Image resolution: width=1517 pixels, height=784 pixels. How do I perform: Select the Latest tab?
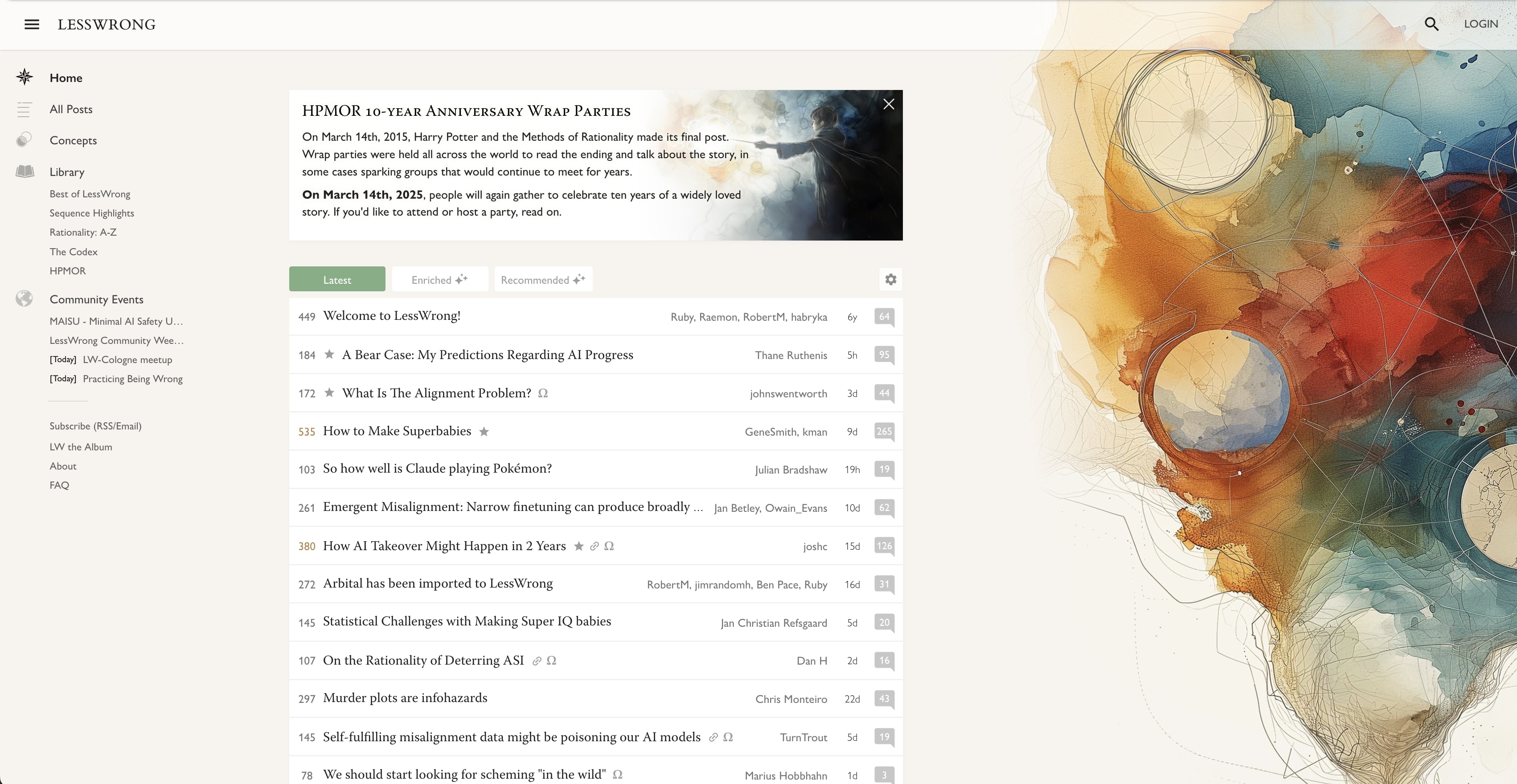pyautogui.click(x=337, y=280)
